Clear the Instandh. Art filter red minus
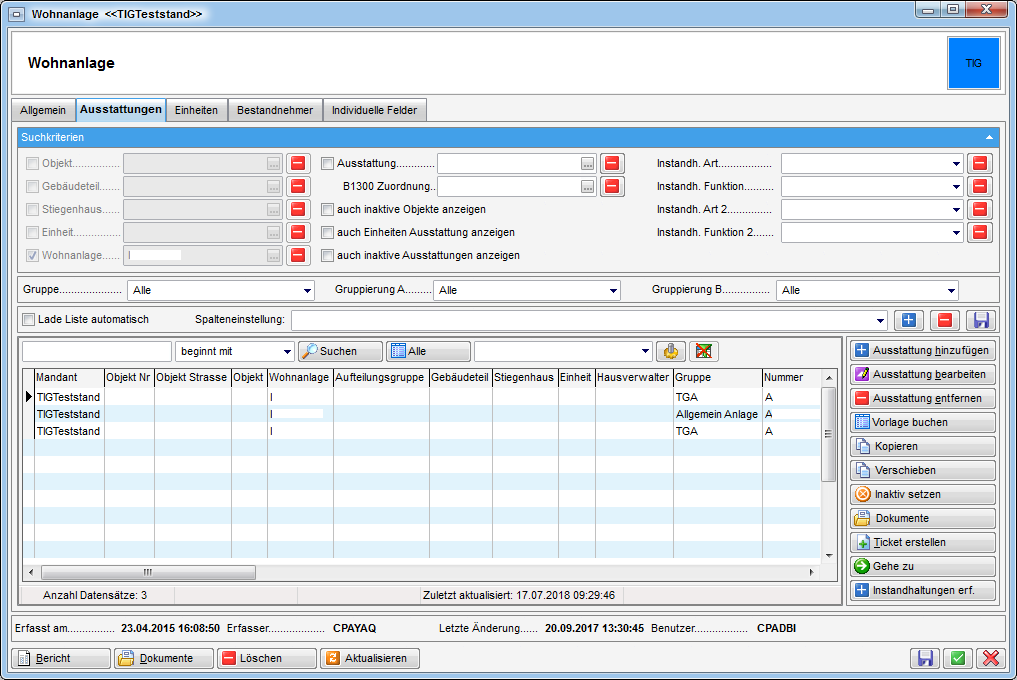This screenshot has height=680, width=1017. coord(980,164)
